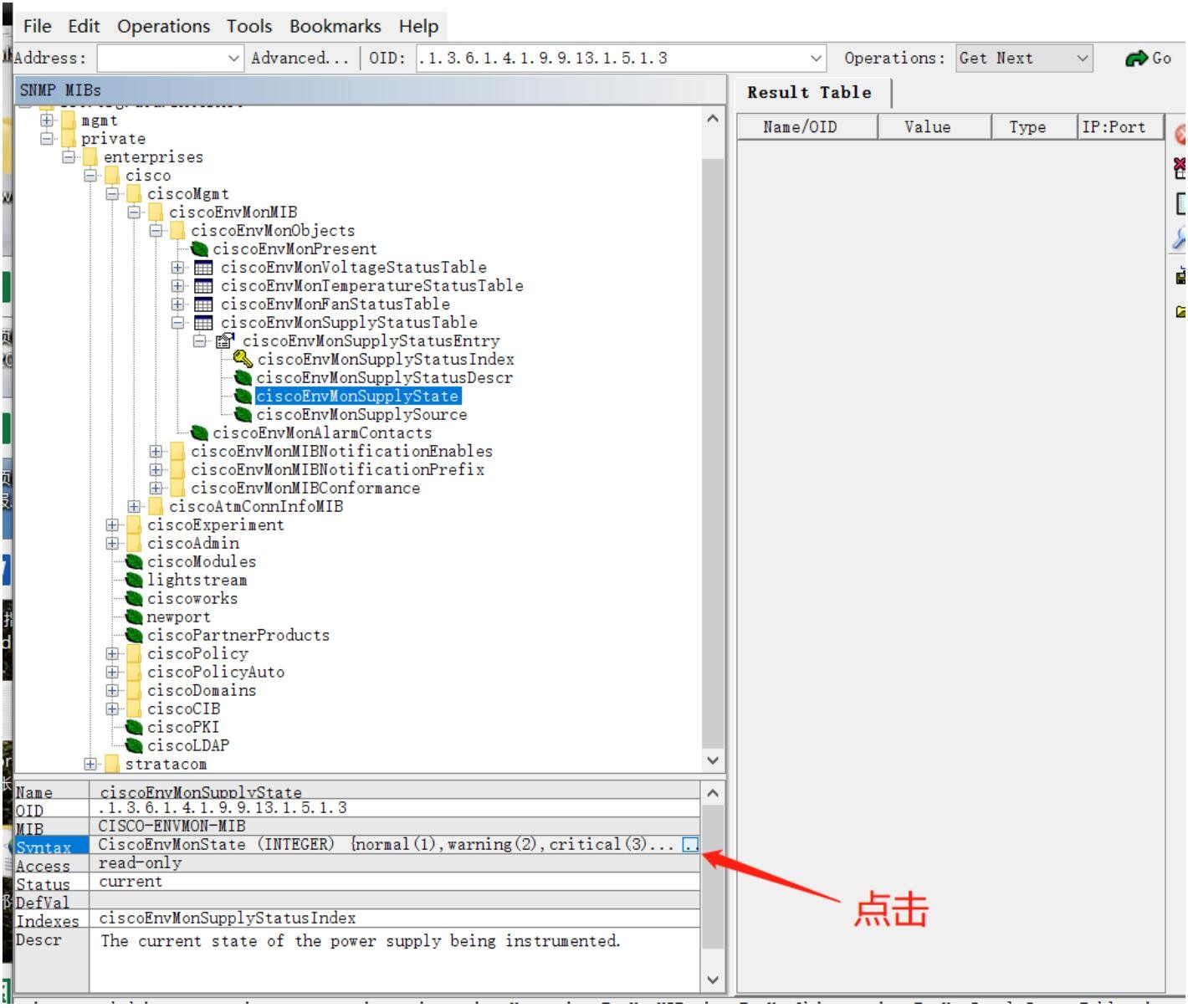Expand the ciscoExperiment node
This screenshot has width=1188, height=1008.
(112, 525)
